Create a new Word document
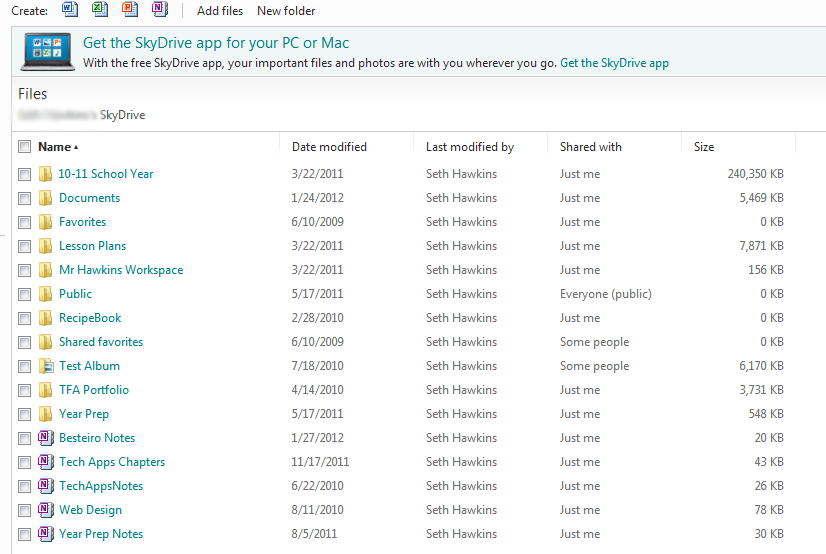Viewport: 826px width, 554px height. pos(69,10)
